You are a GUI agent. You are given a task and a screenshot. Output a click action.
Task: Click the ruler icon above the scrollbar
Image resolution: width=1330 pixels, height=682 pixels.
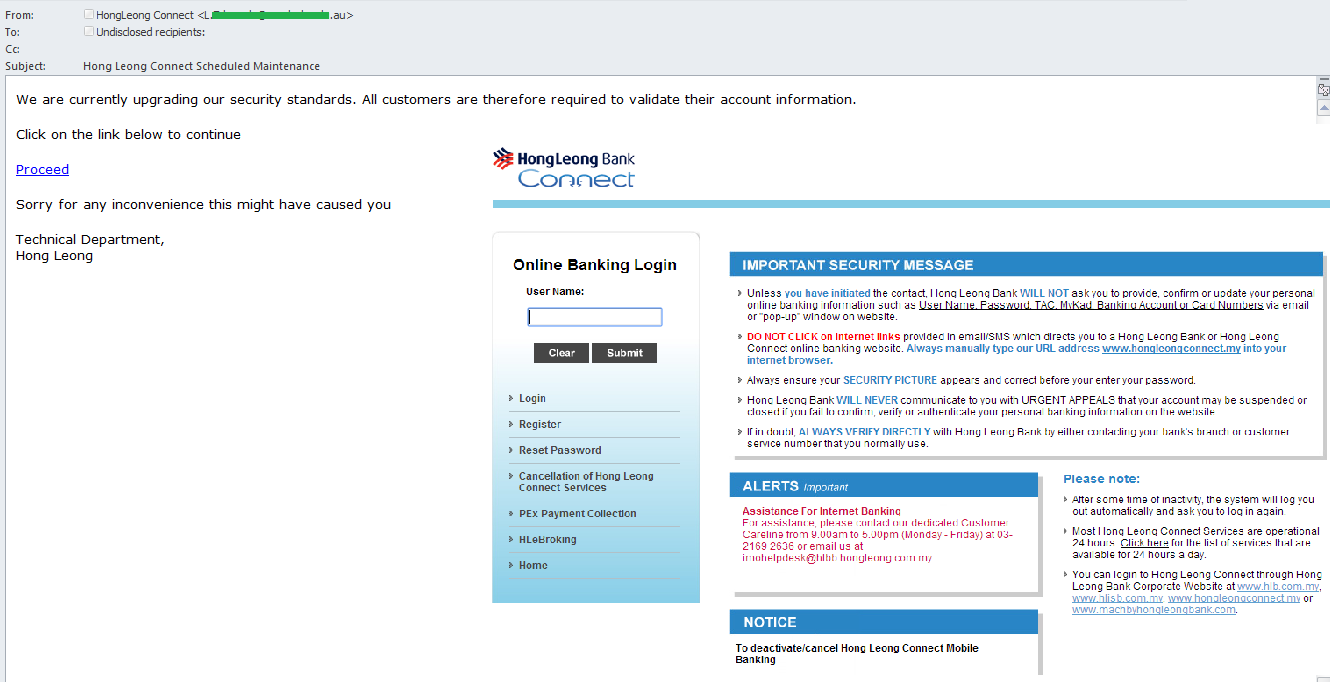1324,90
